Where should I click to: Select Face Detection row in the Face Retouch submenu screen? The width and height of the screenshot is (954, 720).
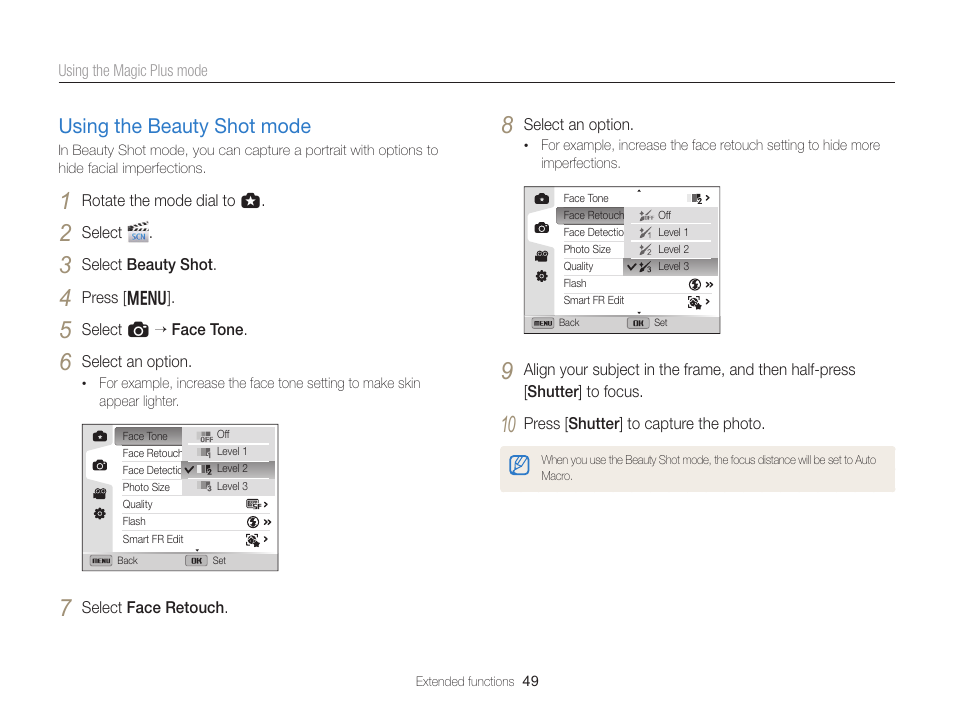click(x=593, y=232)
